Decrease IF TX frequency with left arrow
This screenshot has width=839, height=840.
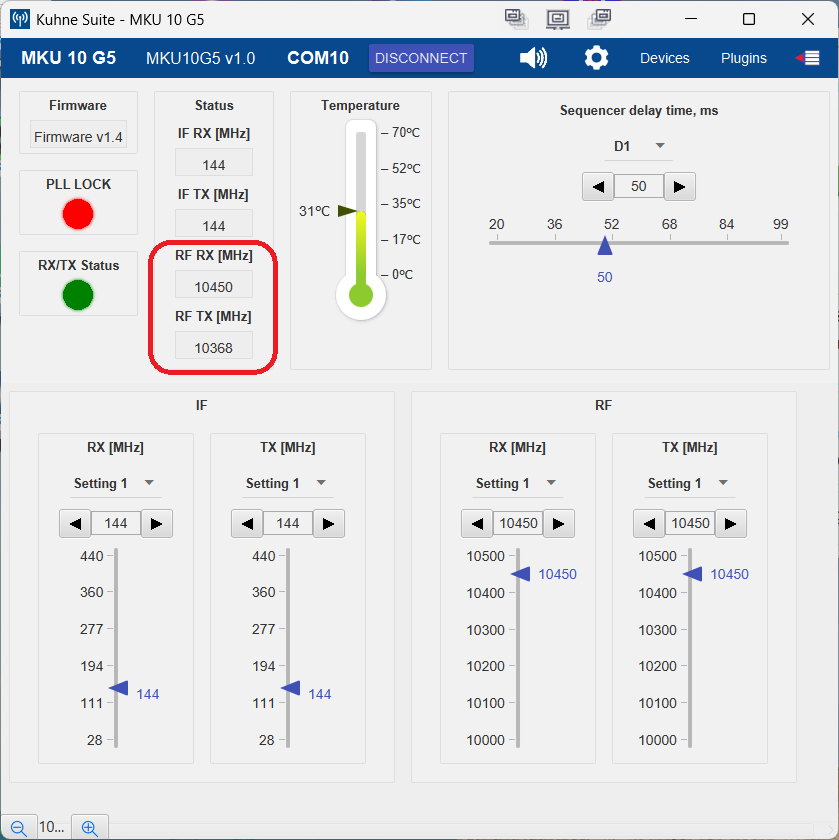click(248, 523)
